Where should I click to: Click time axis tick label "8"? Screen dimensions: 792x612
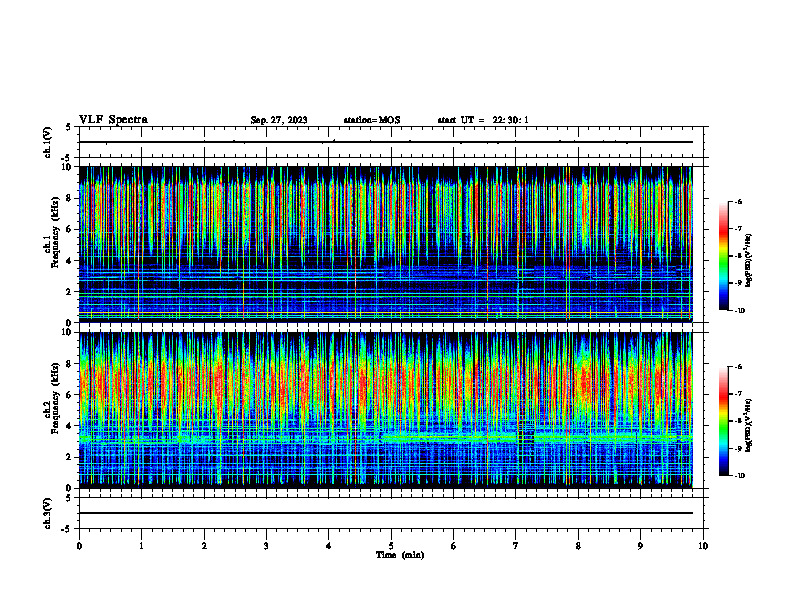[x=578, y=546]
